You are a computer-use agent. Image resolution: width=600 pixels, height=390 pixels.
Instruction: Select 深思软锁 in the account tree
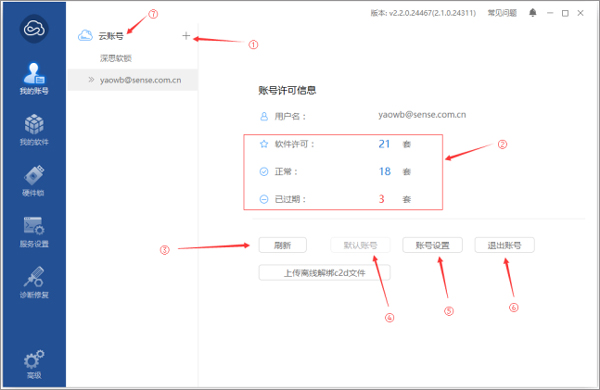(x=116, y=58)
